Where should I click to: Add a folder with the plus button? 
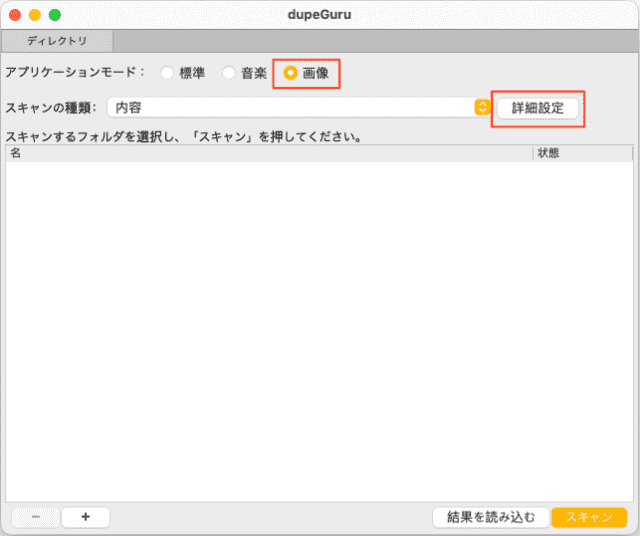pyautogui.click(x=85, y=517)
